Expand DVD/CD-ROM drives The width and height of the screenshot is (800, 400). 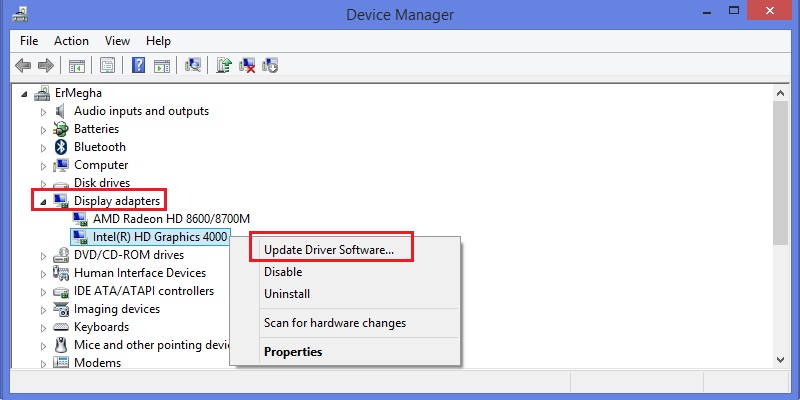point(44,256)
